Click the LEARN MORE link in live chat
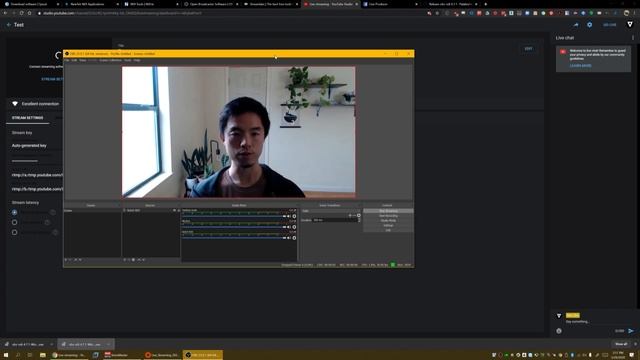This screenshot has height=360, width=640. [x=580, y=65]
